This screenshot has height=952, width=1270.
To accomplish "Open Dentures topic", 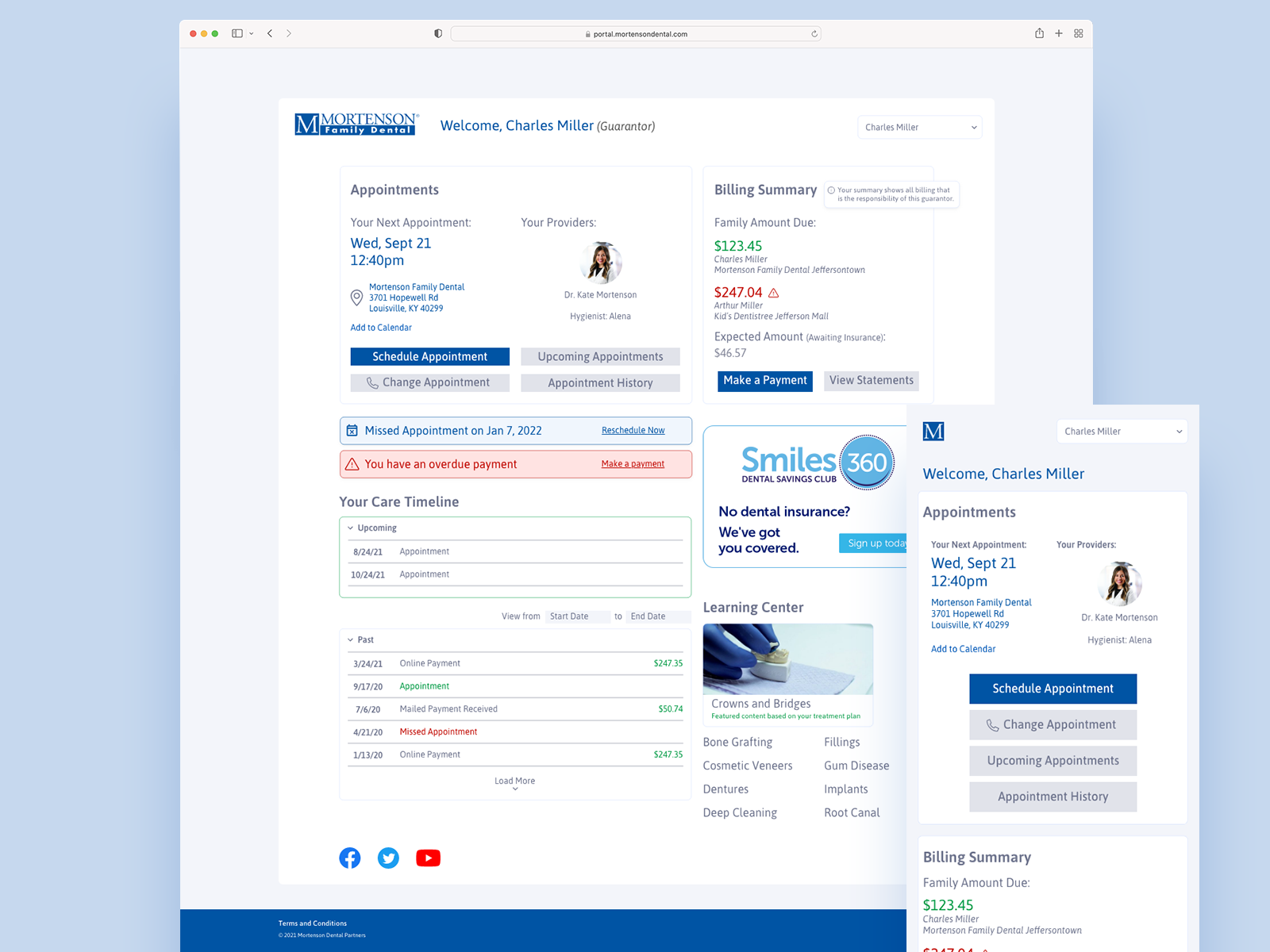I will click(725, 789).
